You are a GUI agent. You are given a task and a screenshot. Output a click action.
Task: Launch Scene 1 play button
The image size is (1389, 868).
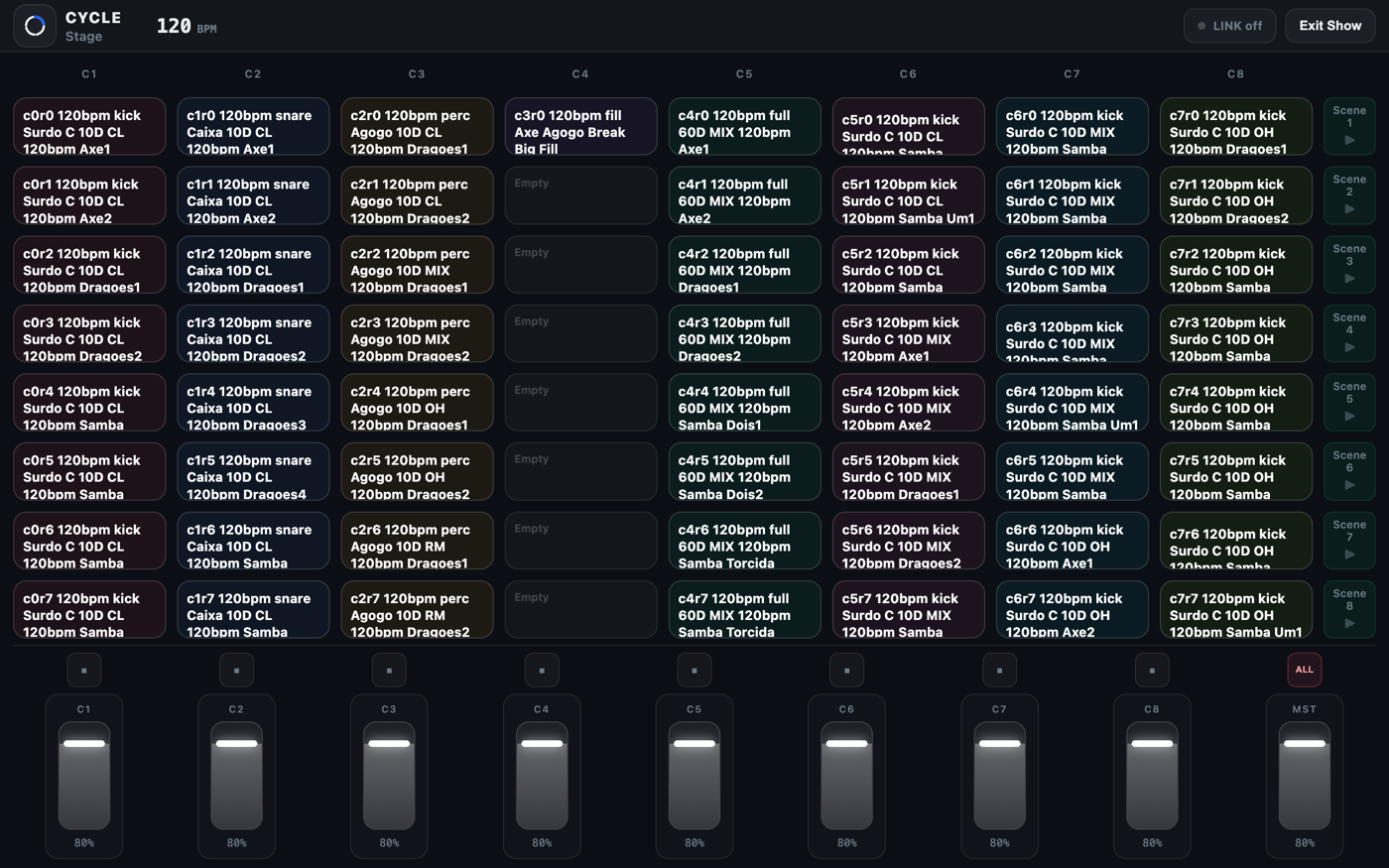1349,126
